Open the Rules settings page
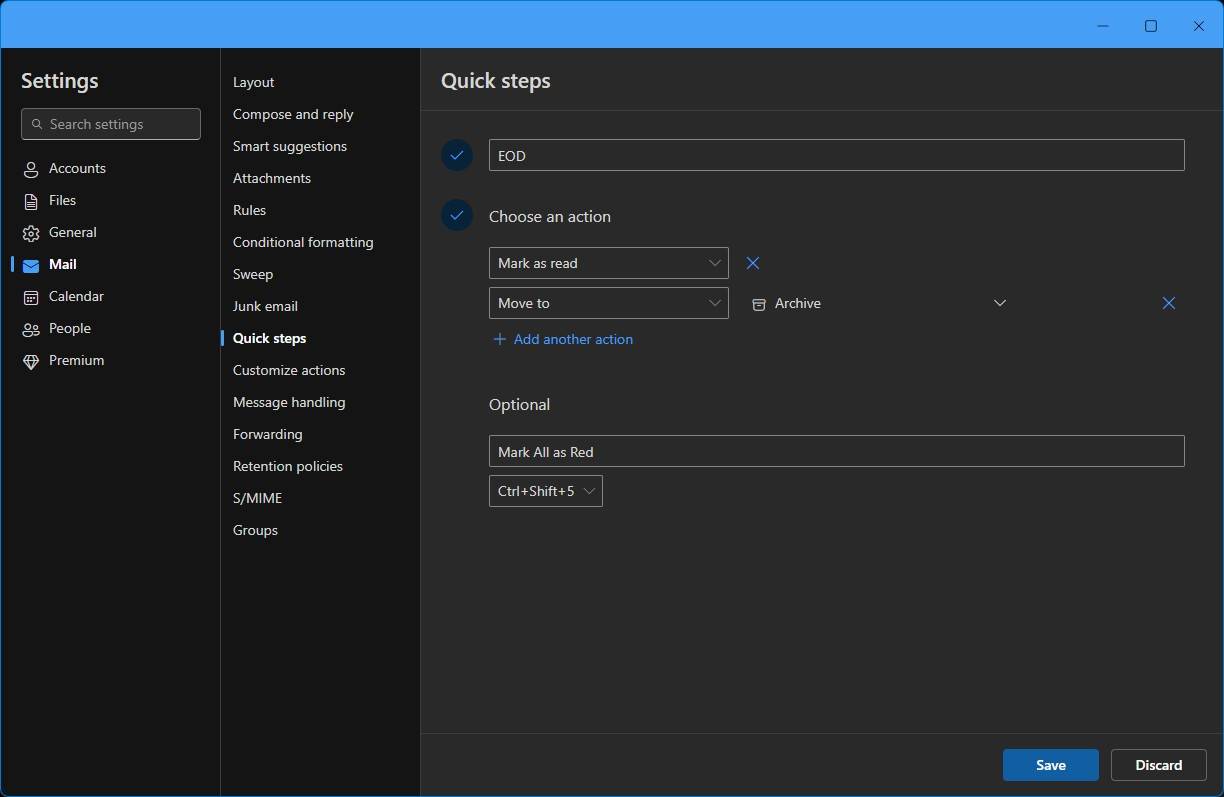Viewport: 1224px width, 797px height. (249, 210)
